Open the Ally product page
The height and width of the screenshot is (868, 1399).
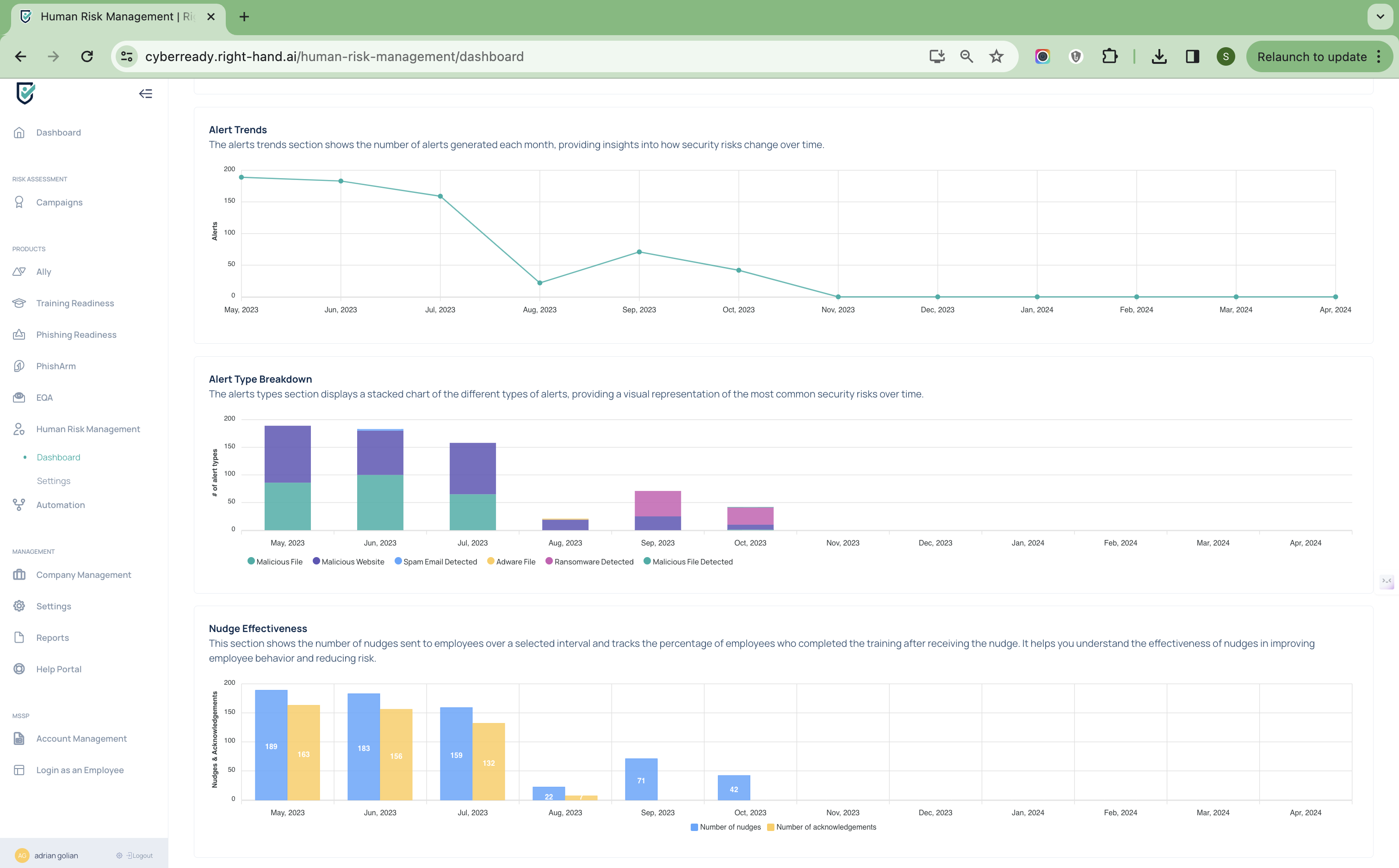[x=43, y=272]
